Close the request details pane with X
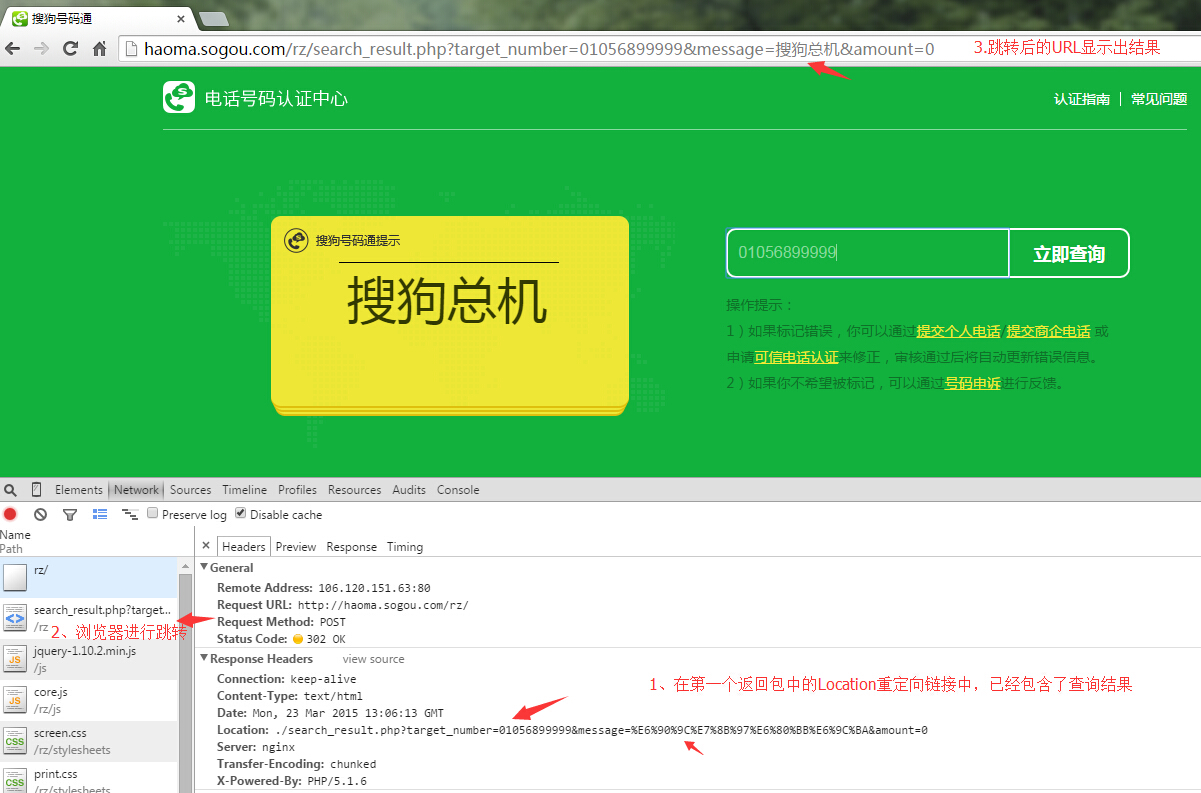Viewport: 1201px width, 793px height. point(206,546)
